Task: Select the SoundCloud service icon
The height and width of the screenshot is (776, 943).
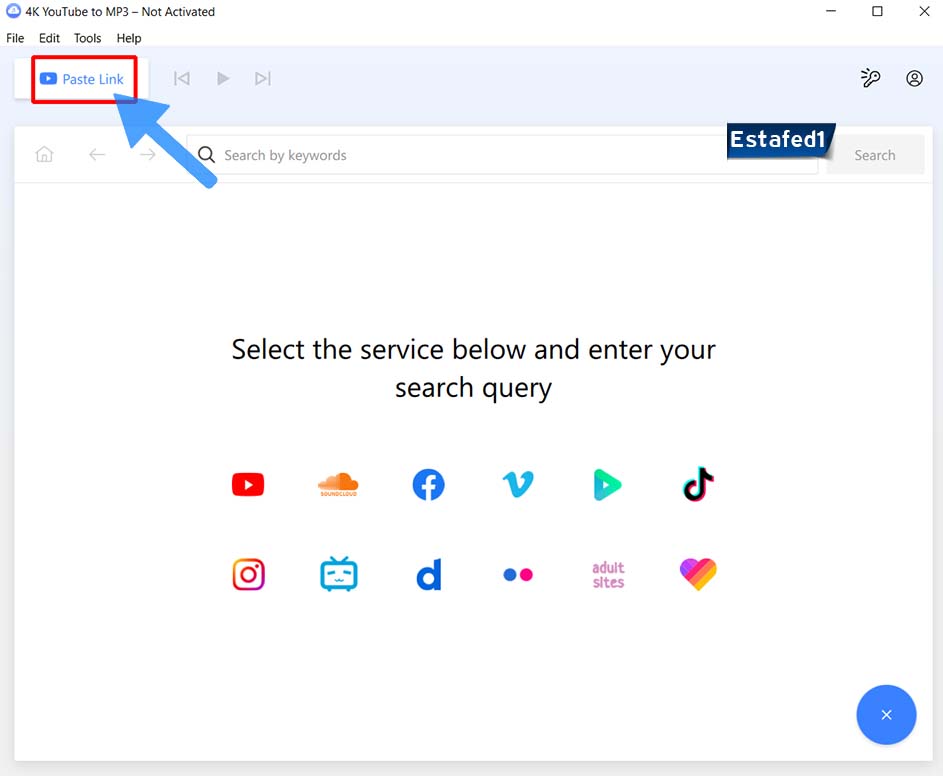Action: [337, 484]
